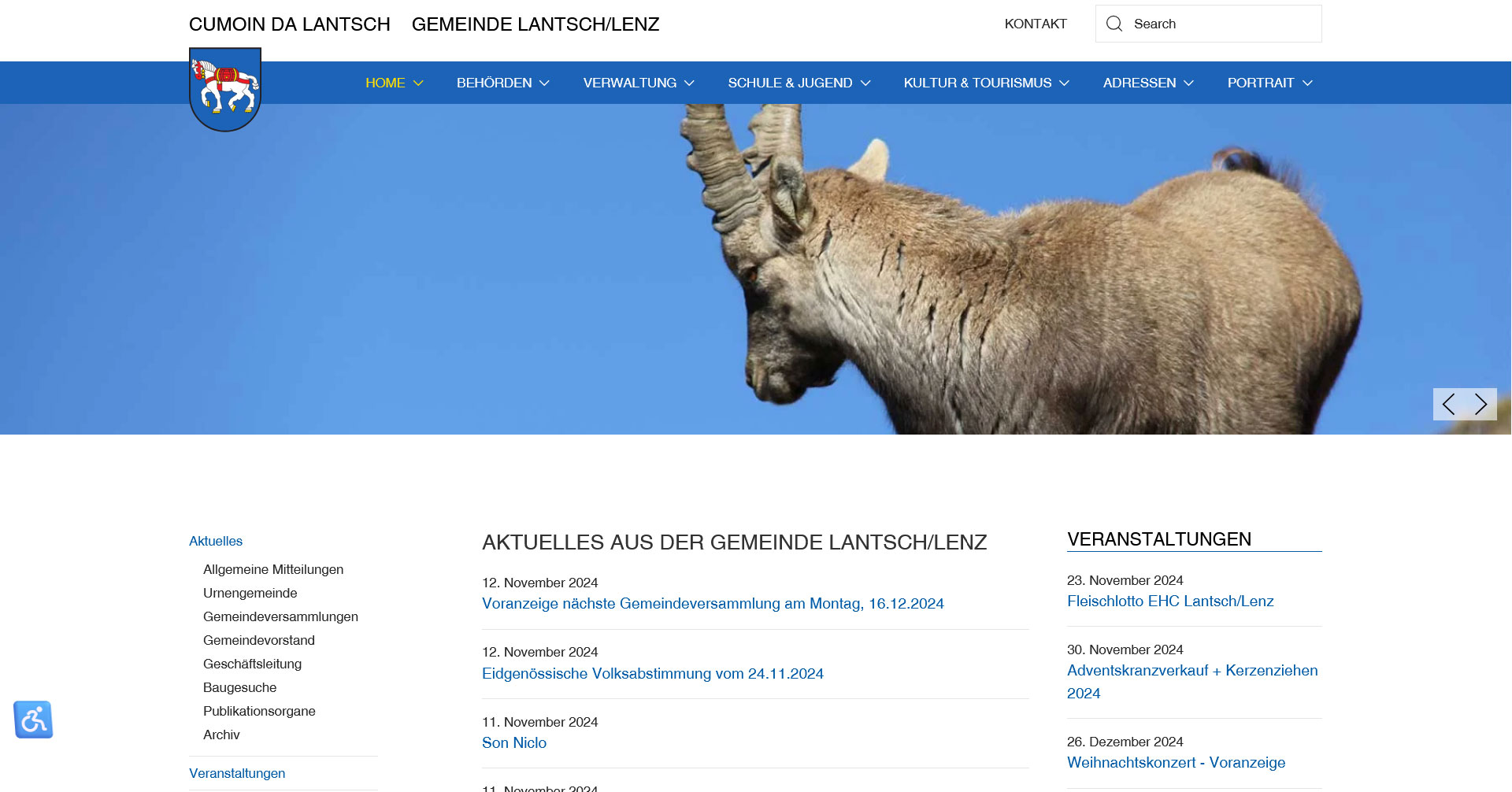Open the accessibility options icon

pyautogui.click(x=33, y=719)
